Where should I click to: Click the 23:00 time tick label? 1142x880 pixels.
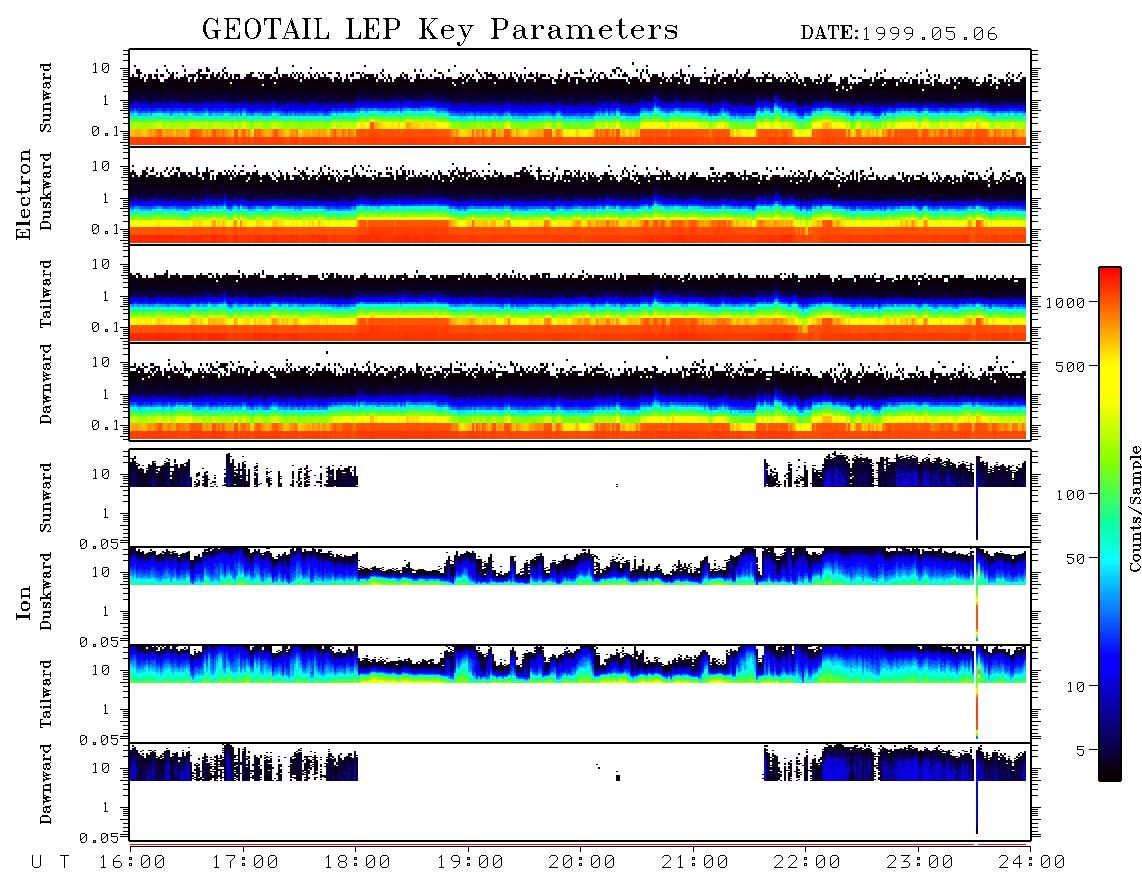[x=920, y=863]
